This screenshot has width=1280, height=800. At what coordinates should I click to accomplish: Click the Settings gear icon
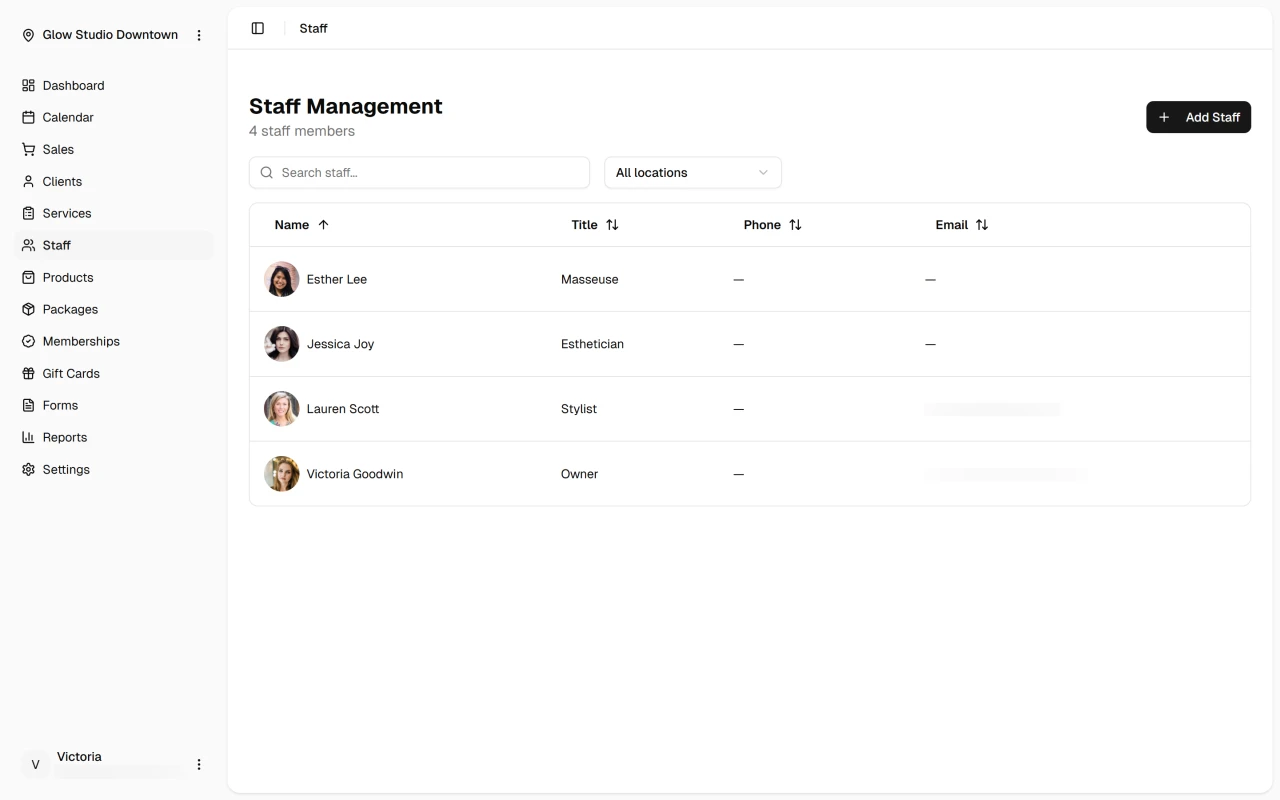click(28, 469)
